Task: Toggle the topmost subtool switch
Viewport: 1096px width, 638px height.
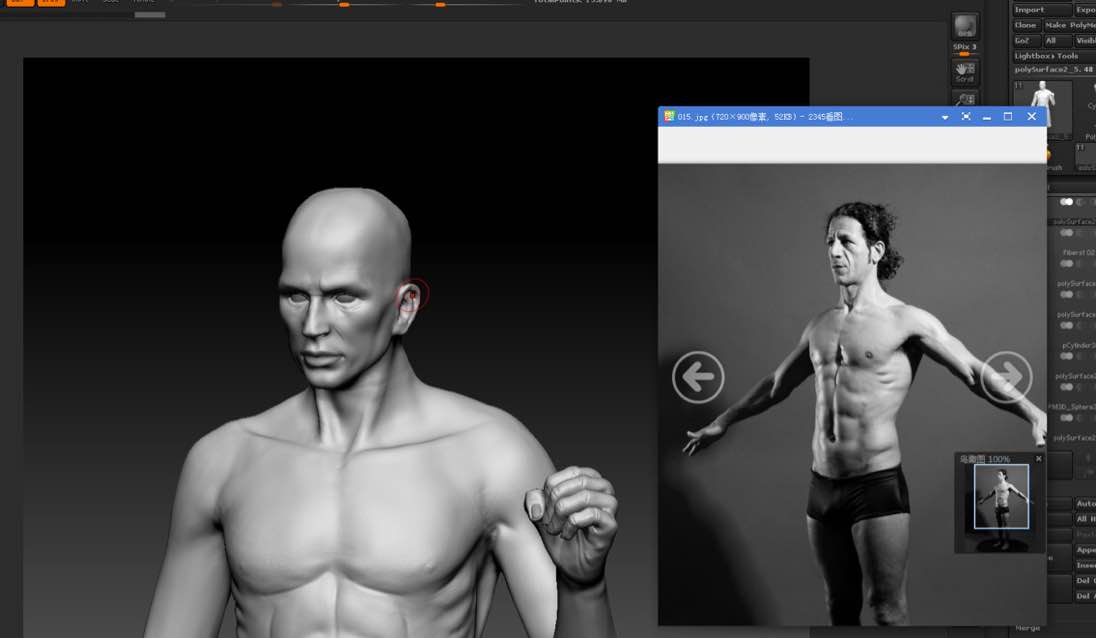Action: click(x=1067, y=202)
